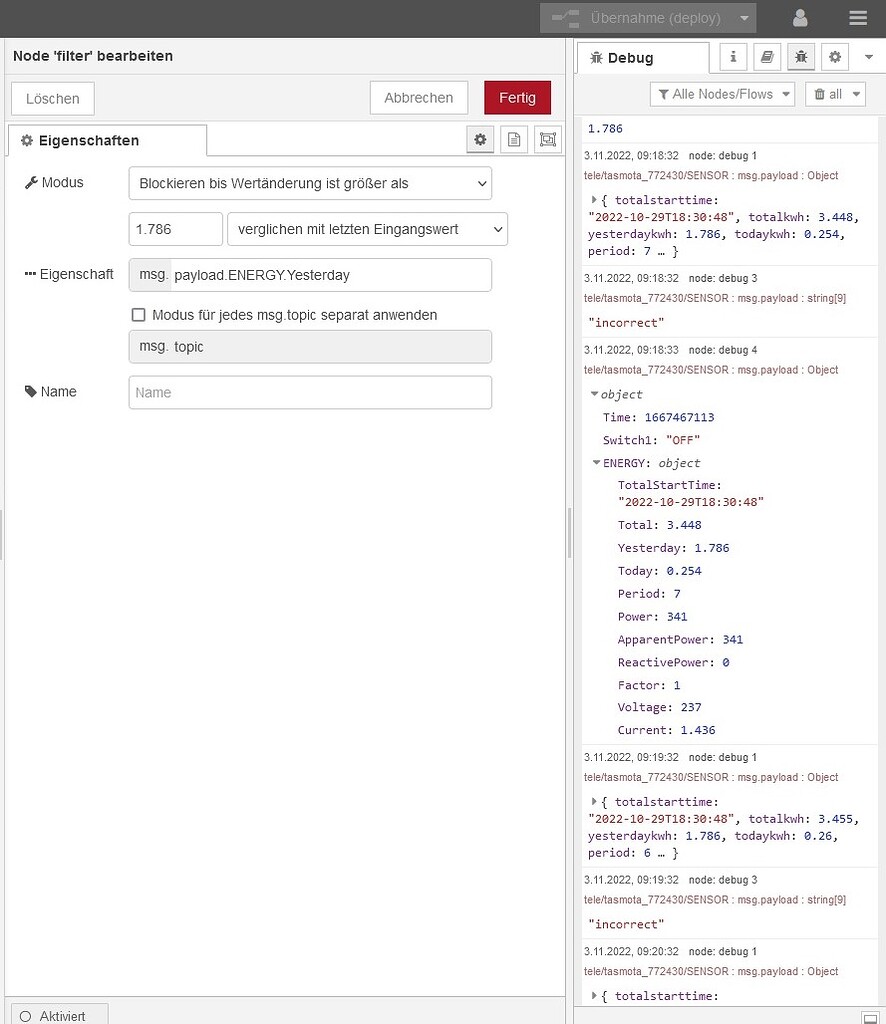This screenshot has height=1024, width=886.
Task: Open the node information sidebar tab
Action: click(732, 57)
